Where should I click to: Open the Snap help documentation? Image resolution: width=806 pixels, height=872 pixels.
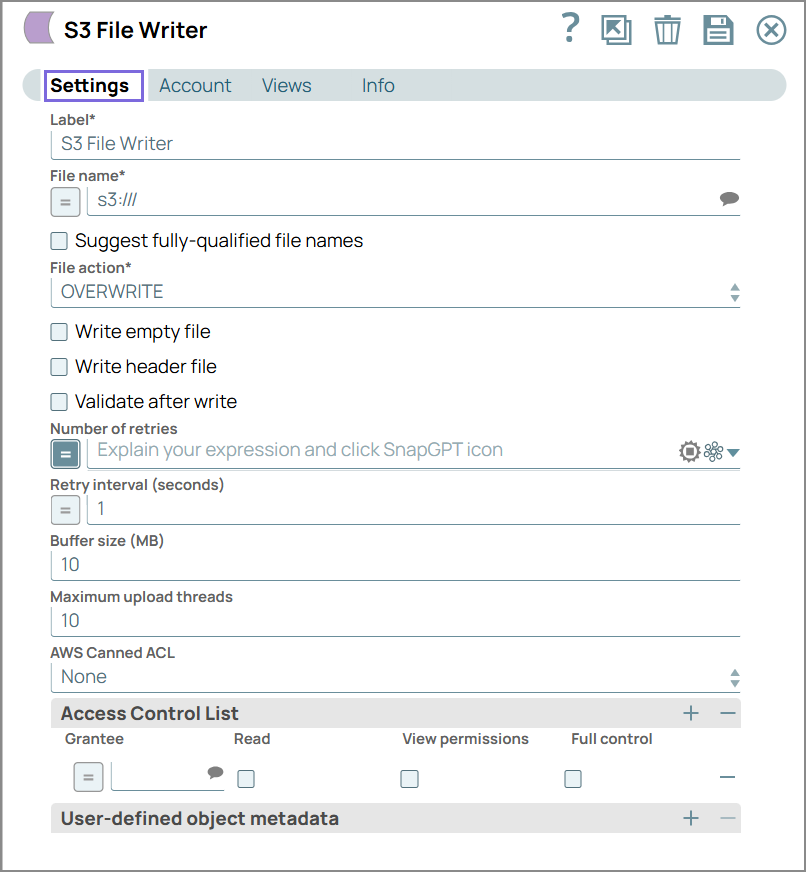(570, 30)
